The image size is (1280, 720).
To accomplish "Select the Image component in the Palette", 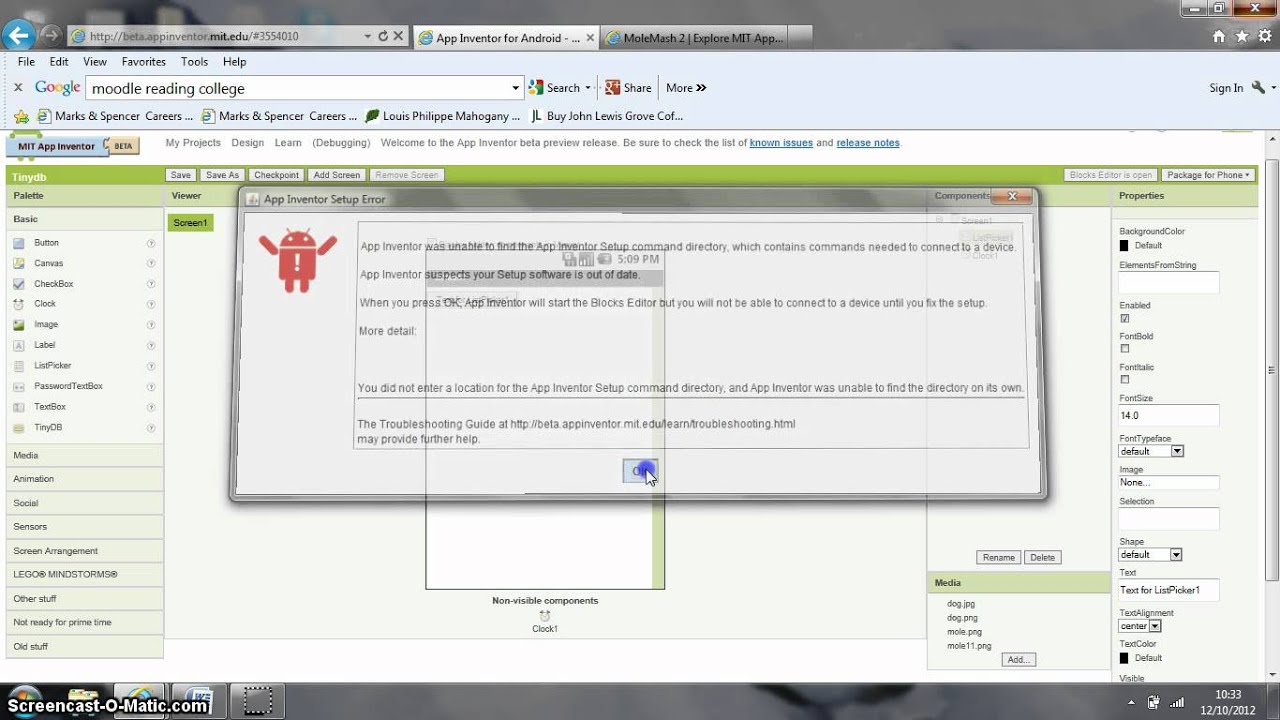I will click(x=46, y=325).
